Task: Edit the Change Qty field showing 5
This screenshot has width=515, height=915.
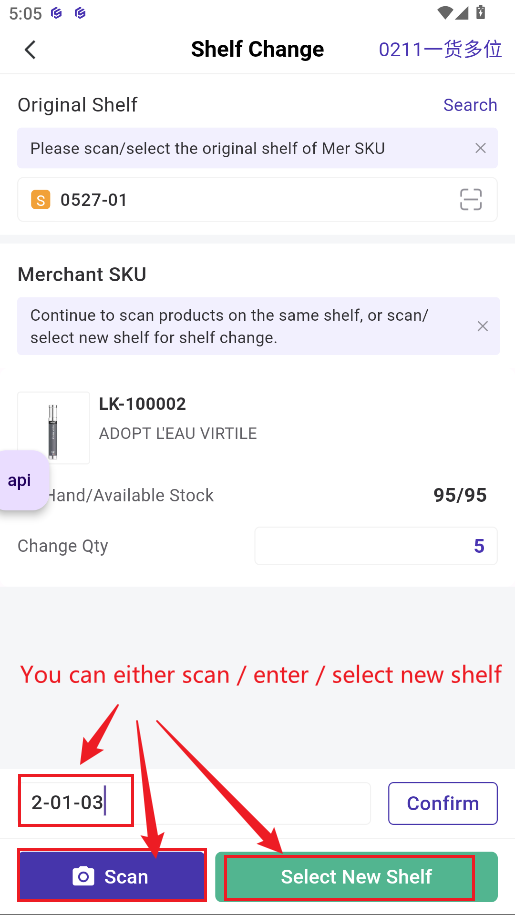Action: click(376, 546)
